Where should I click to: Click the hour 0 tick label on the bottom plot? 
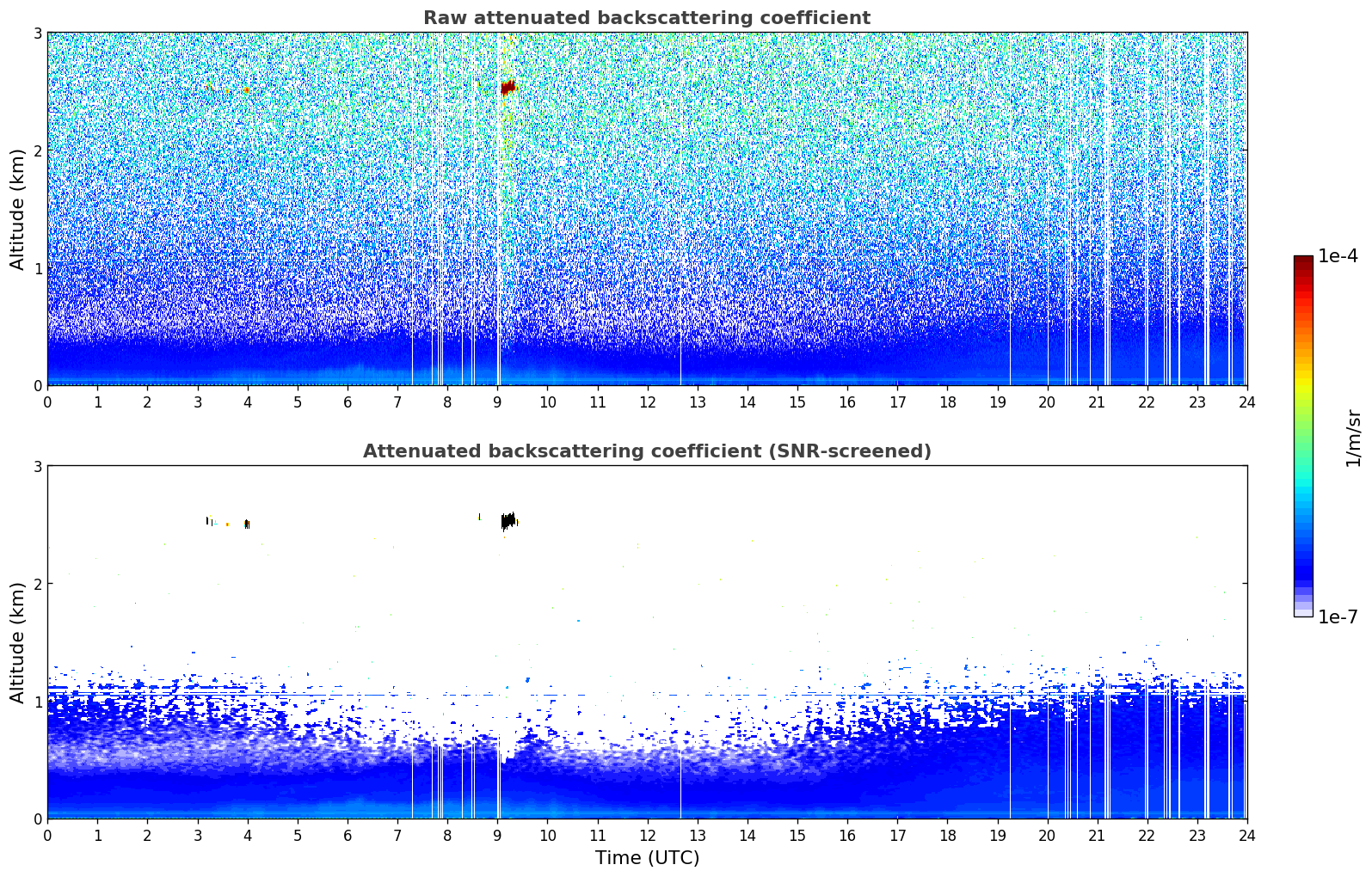[x=47, y=835]
